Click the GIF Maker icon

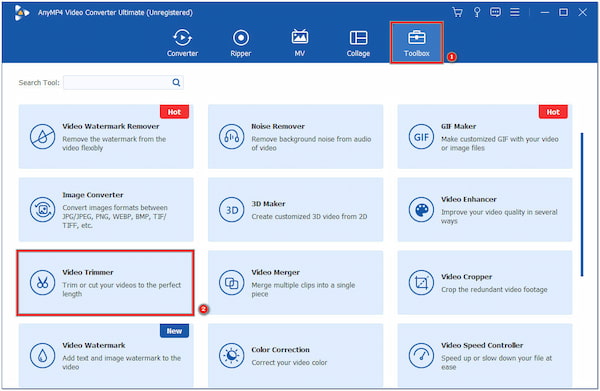tap(421, 137)
